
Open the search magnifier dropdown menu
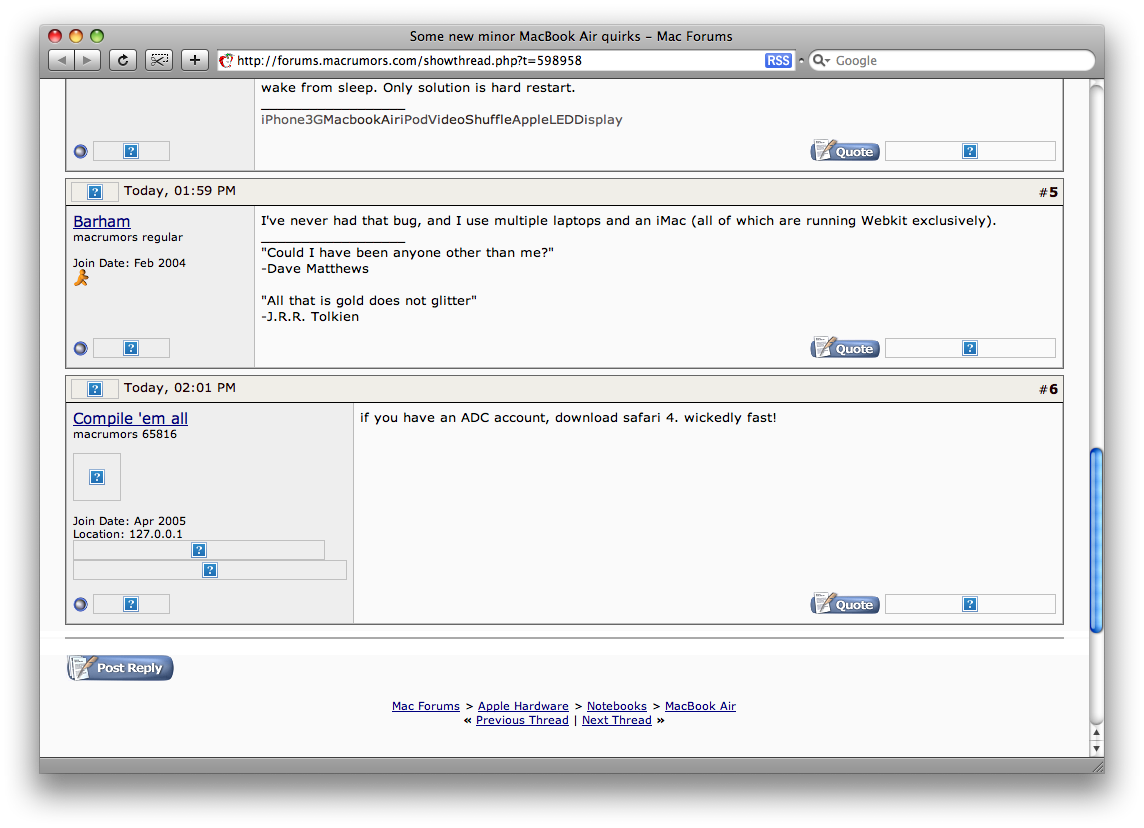822,61
